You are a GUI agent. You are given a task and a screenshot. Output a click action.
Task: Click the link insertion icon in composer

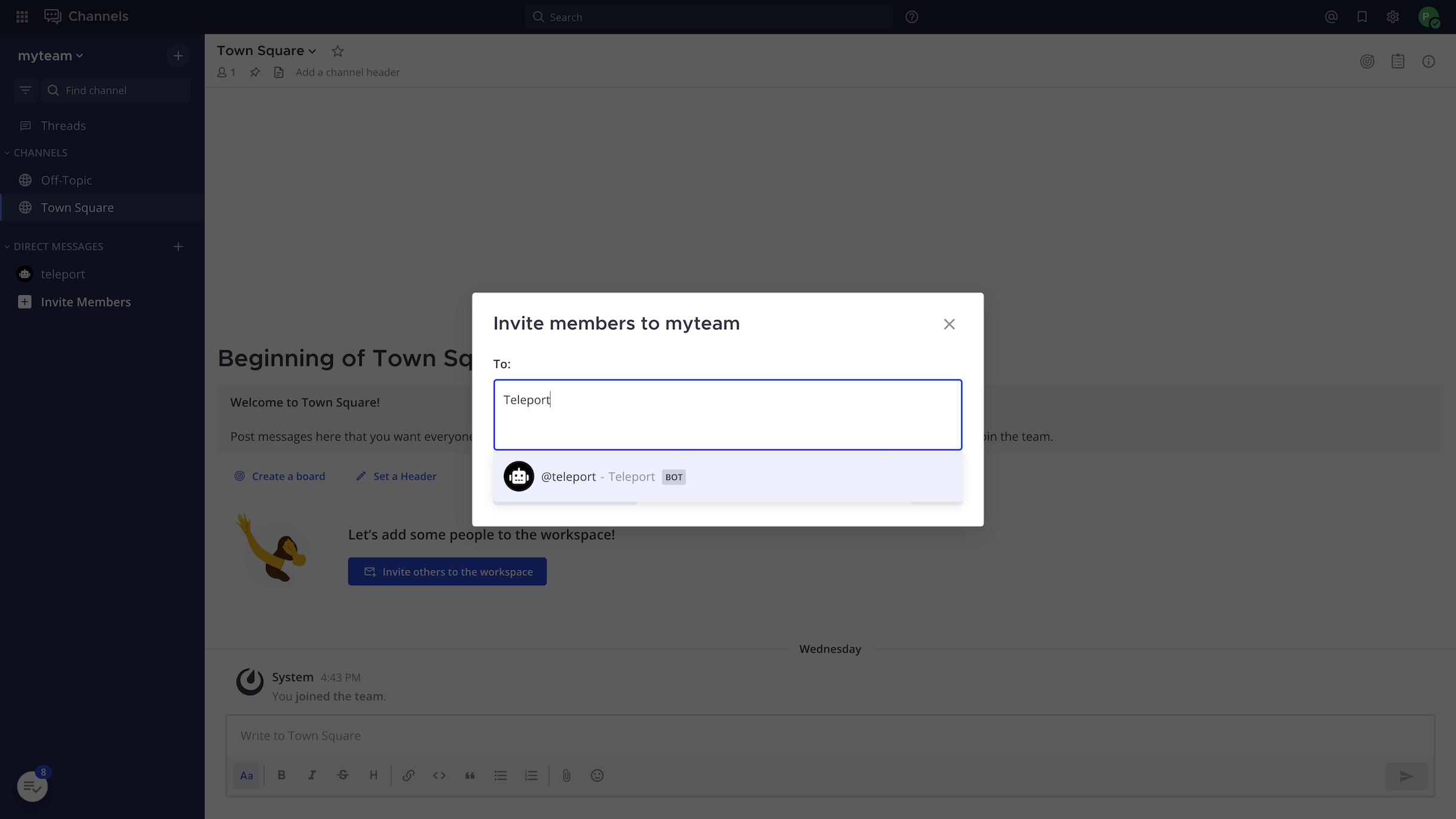[408, 776]
